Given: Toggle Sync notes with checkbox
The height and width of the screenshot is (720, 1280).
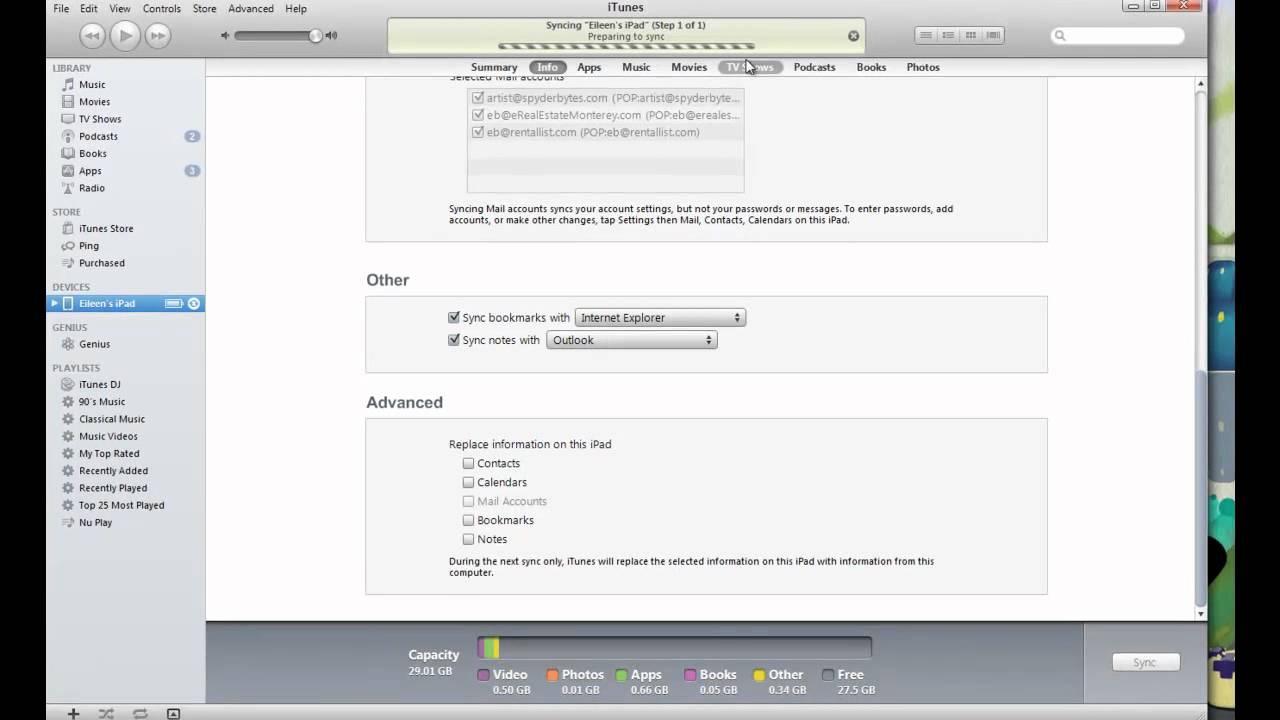Looking at the screenshot, I should pos(454,340).
